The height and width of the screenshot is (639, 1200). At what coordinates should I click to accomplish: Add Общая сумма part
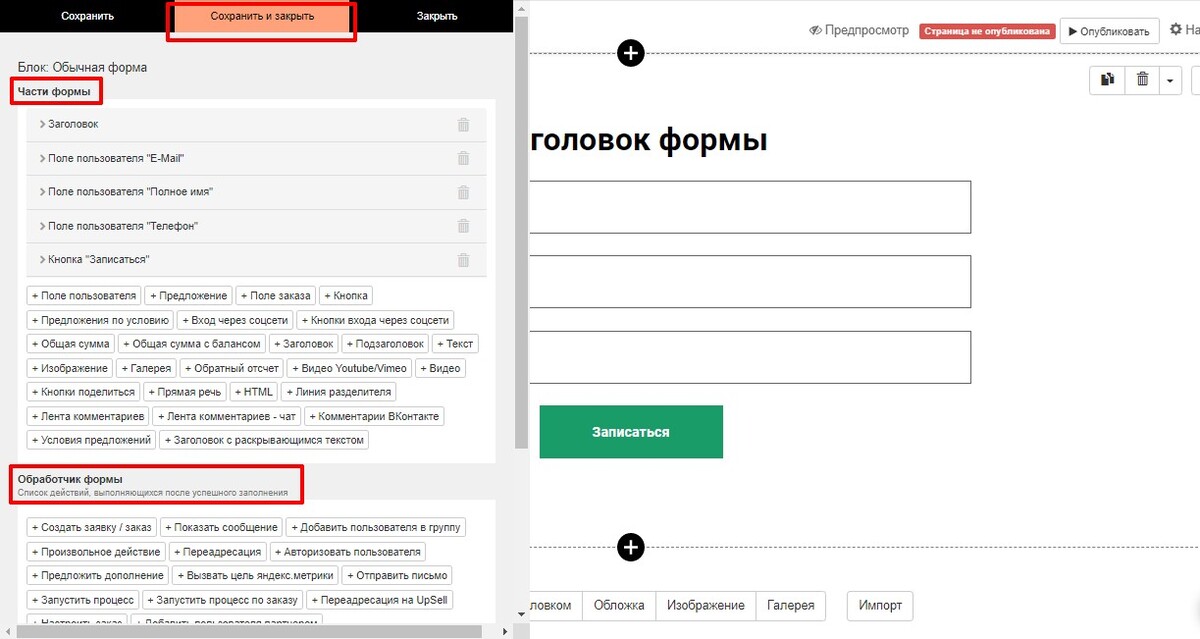tap(71, 344)
